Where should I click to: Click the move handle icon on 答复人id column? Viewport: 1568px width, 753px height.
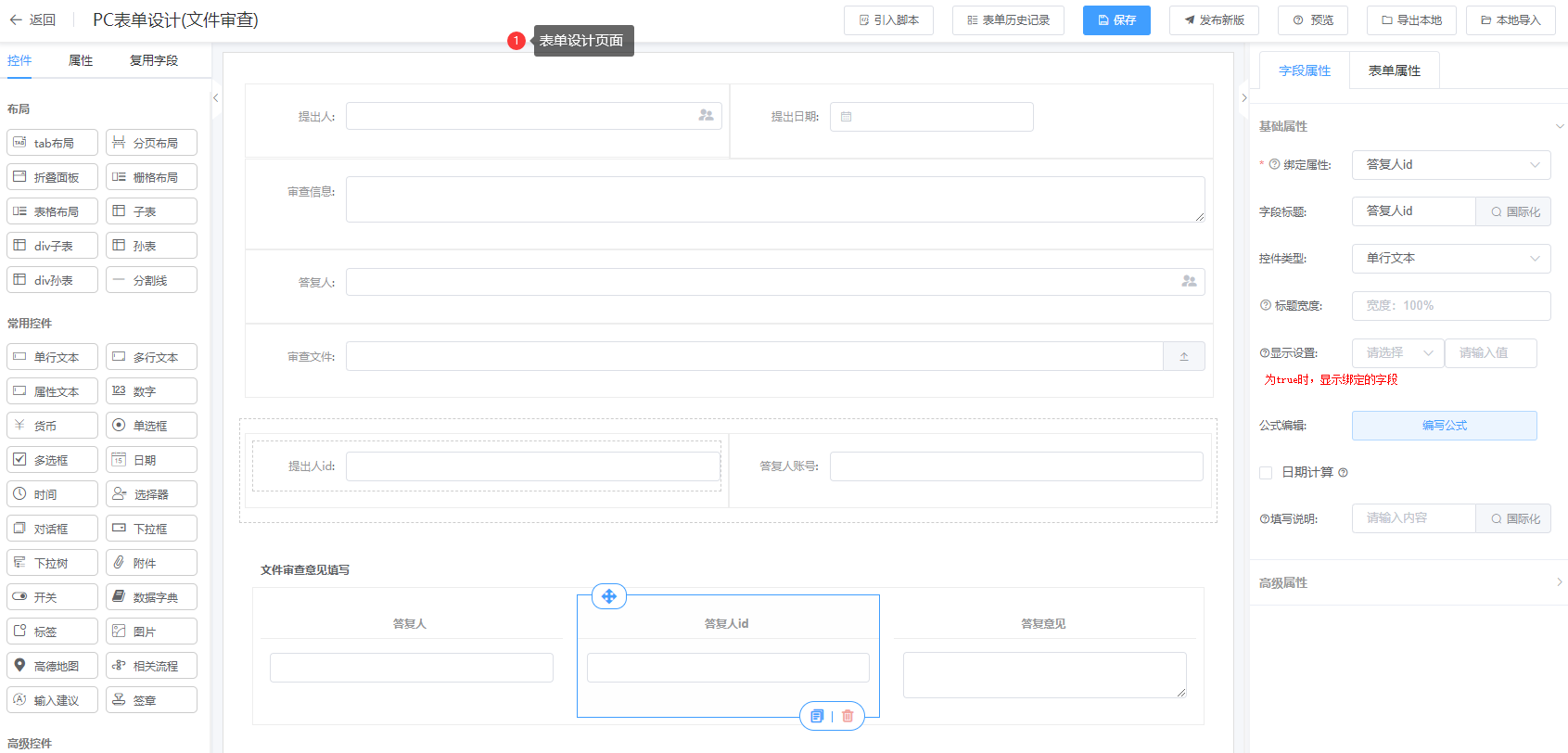[x=609, y=596]
